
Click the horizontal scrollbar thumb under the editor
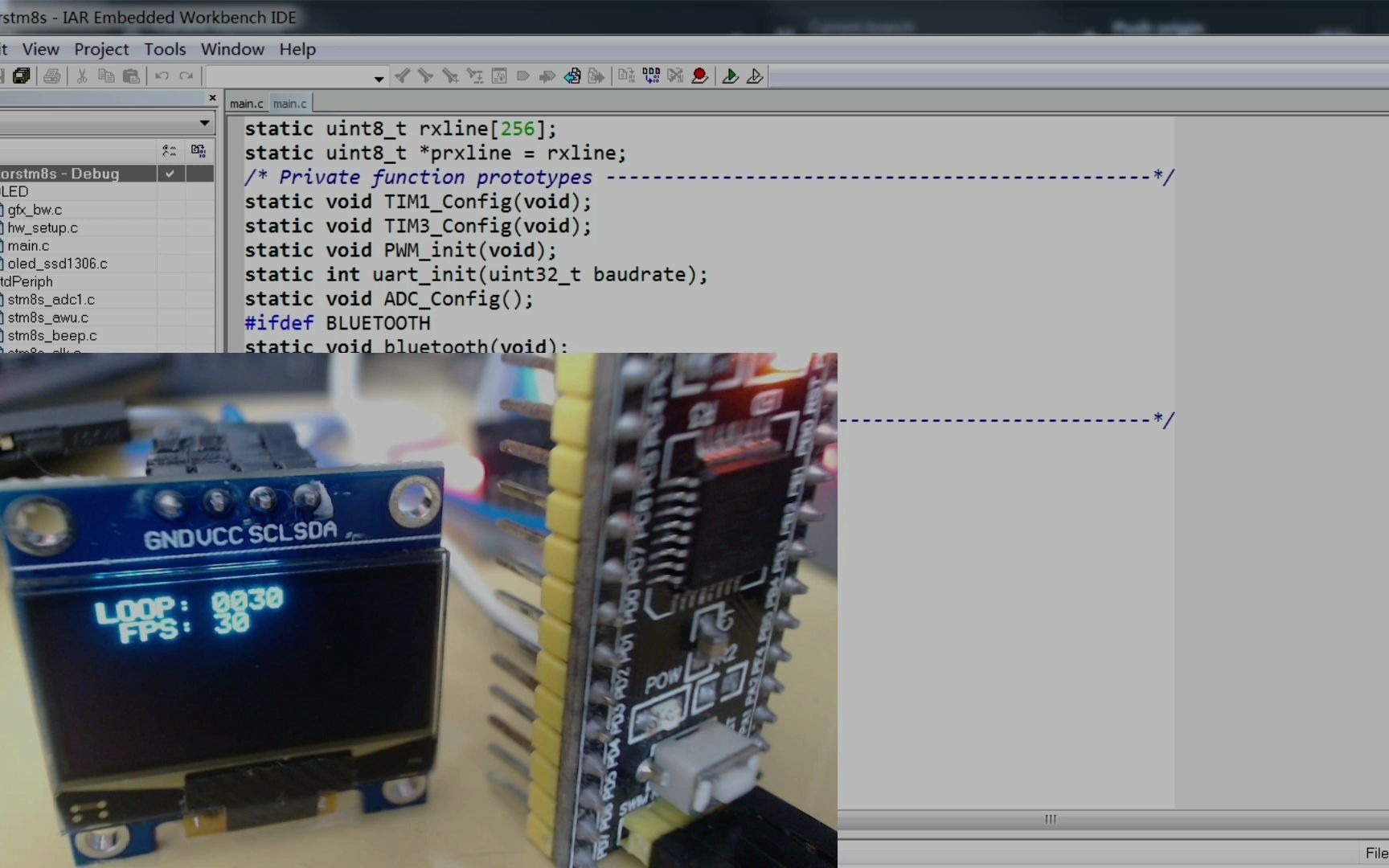pyautogui.click(x=1050, y=819)
